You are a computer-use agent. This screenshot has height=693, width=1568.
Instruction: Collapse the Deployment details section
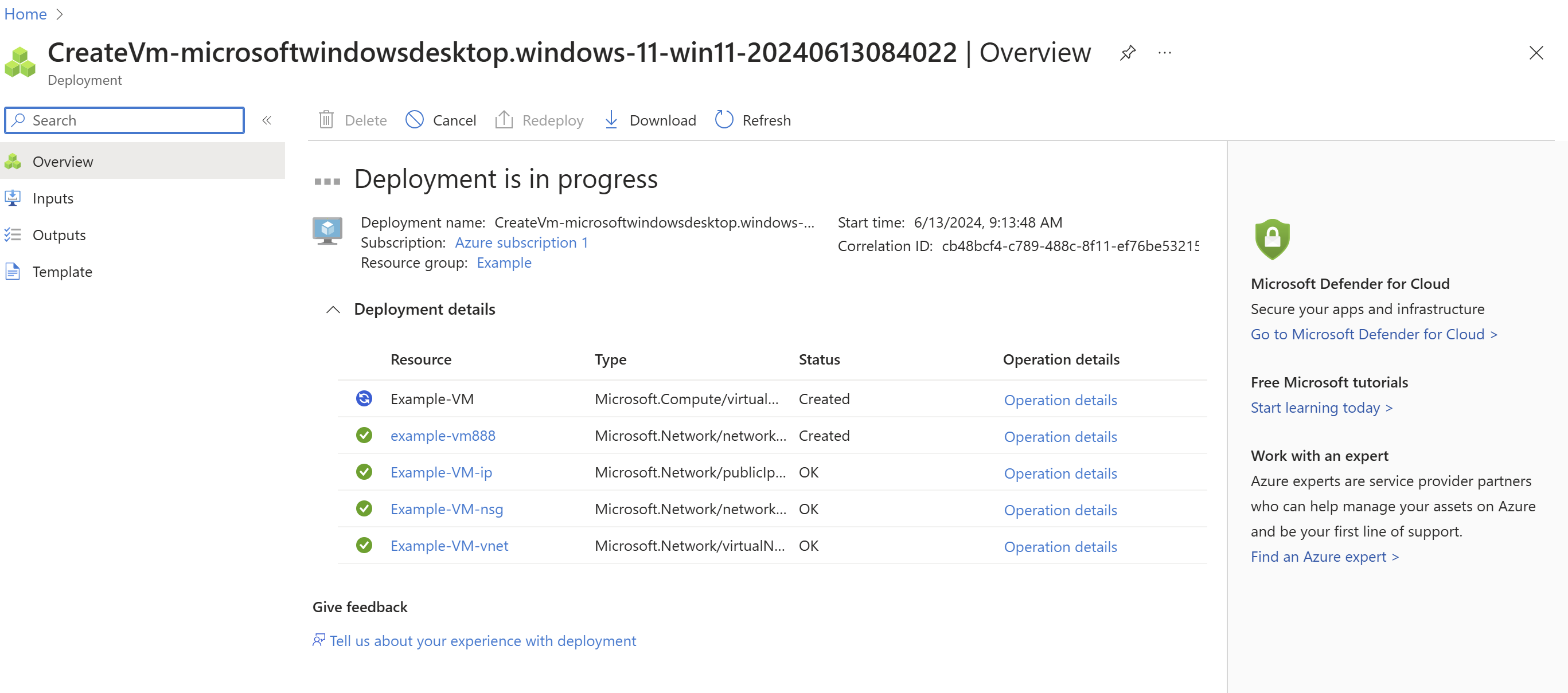tap(333, 310)
